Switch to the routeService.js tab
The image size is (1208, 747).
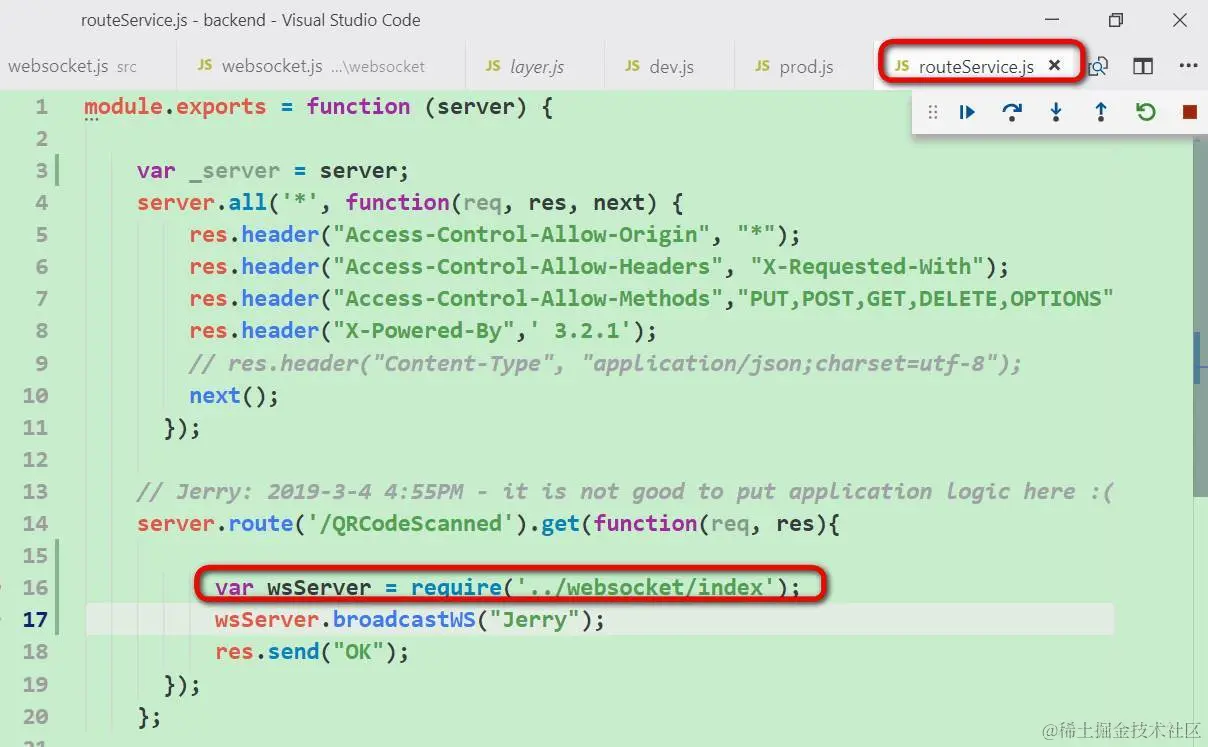(978, 65)
